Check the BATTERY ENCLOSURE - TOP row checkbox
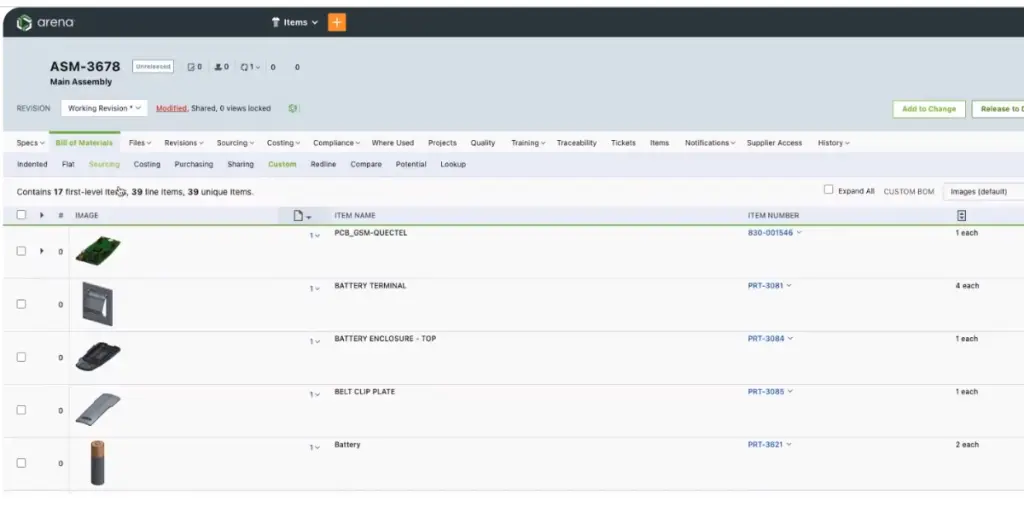This screenshot has height=512, width=1024. (x=21, y=357)
